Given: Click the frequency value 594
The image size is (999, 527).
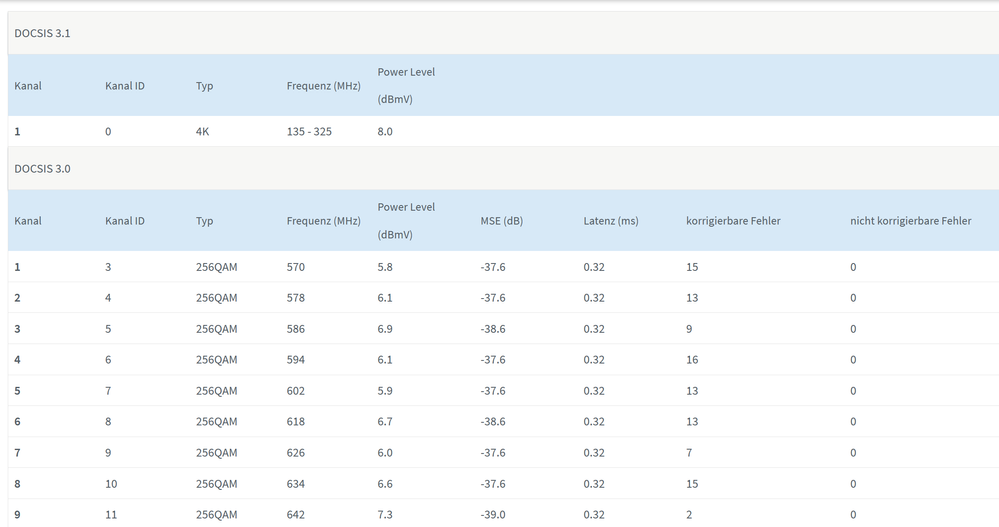Looking at the screenshot, I should point(296,360).
